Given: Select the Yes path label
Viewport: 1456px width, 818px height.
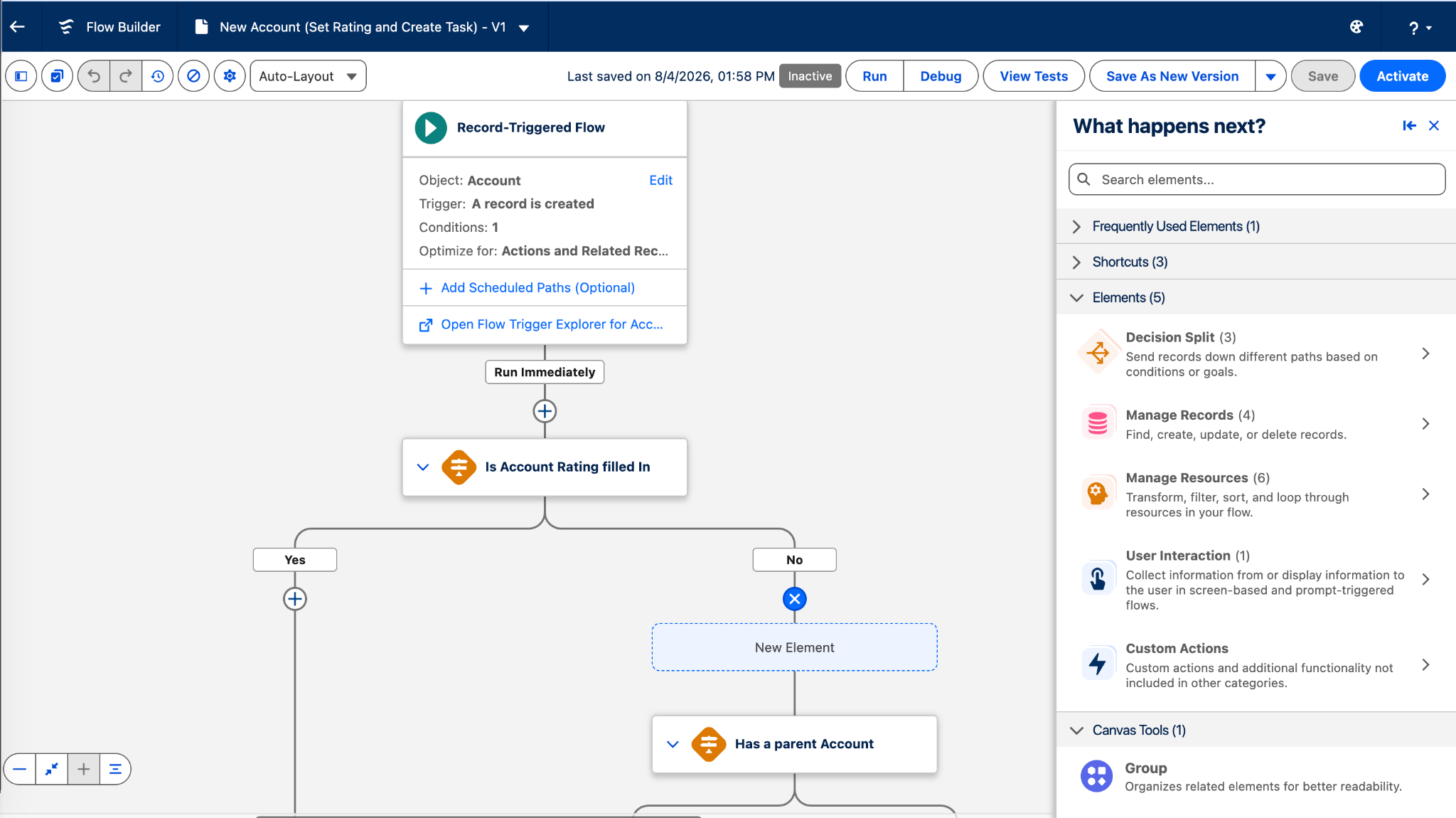Looking at the screenshot, I should [x=295, y=560].
